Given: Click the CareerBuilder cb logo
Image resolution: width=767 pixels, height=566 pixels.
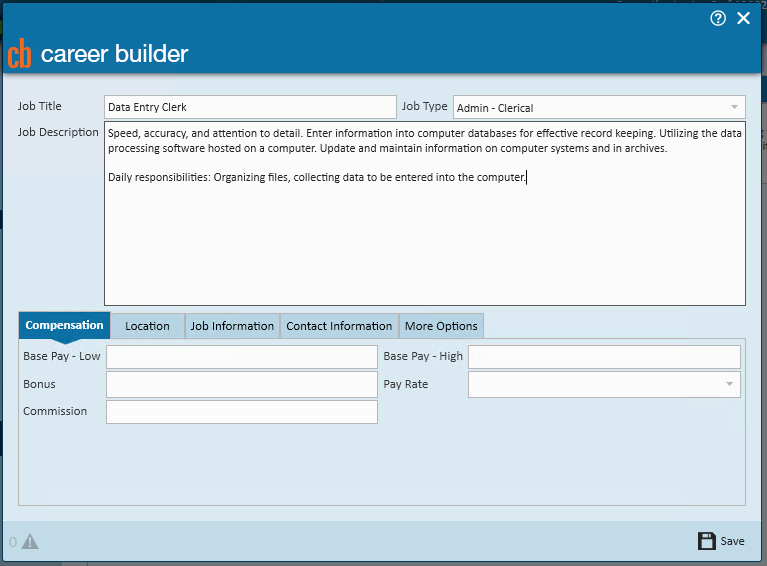Looking at the screenshot, I should point(20,53).
